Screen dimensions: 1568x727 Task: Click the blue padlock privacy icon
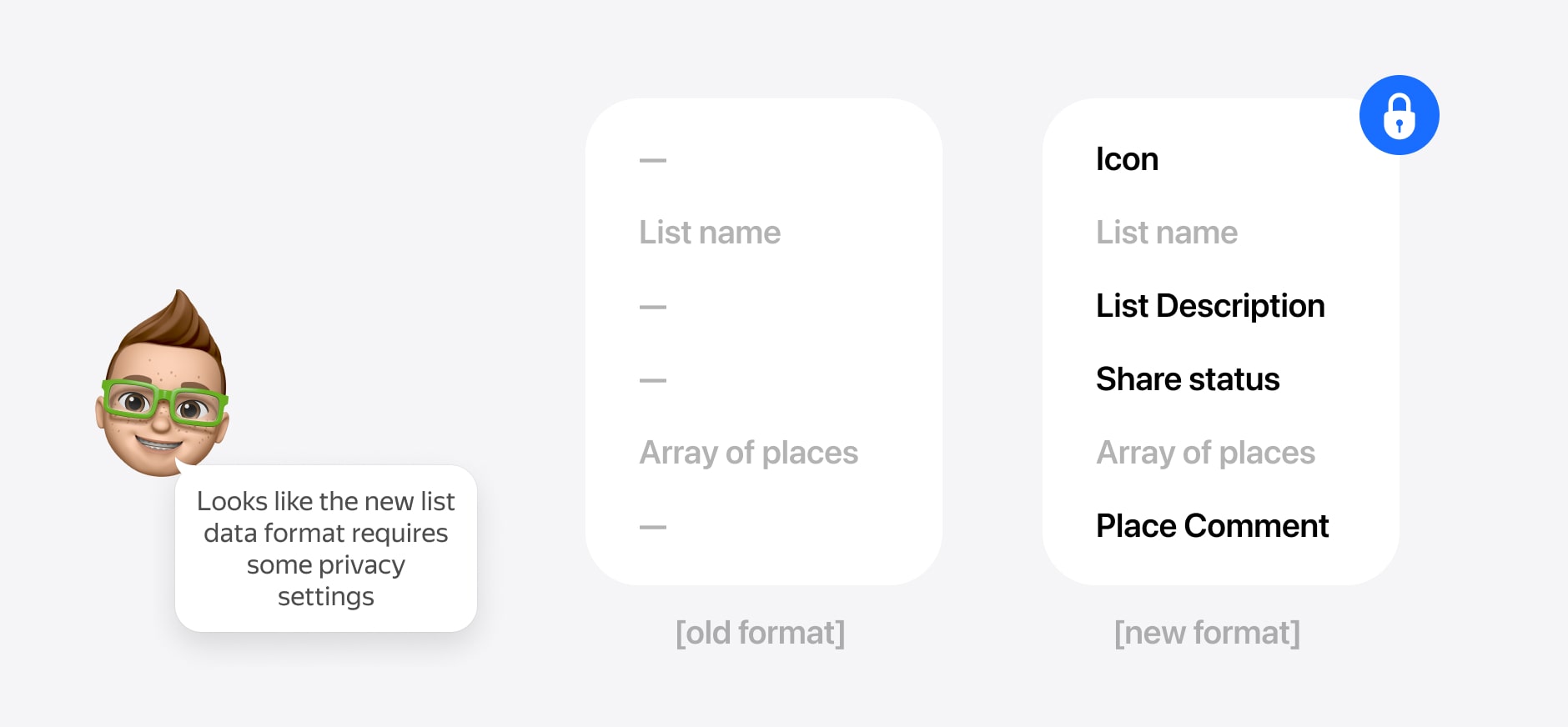pos(1399,115)
